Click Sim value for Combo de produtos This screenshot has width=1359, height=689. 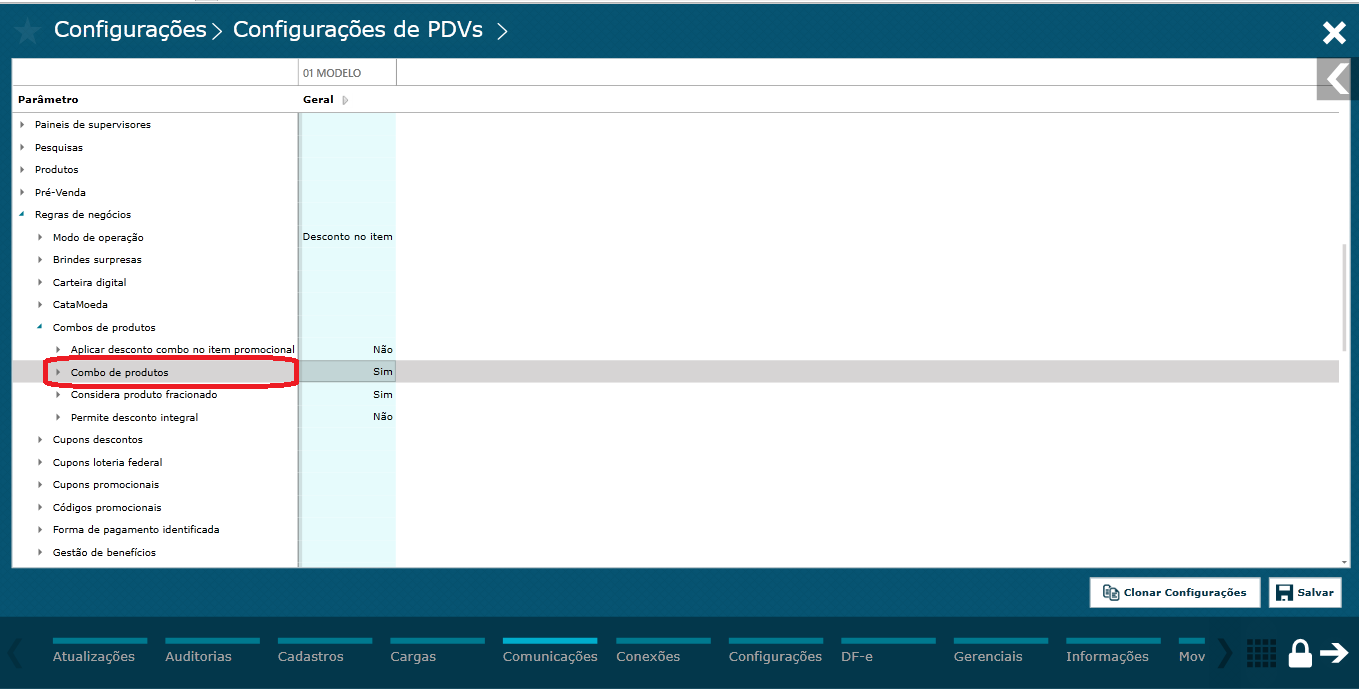pos(348,372)
